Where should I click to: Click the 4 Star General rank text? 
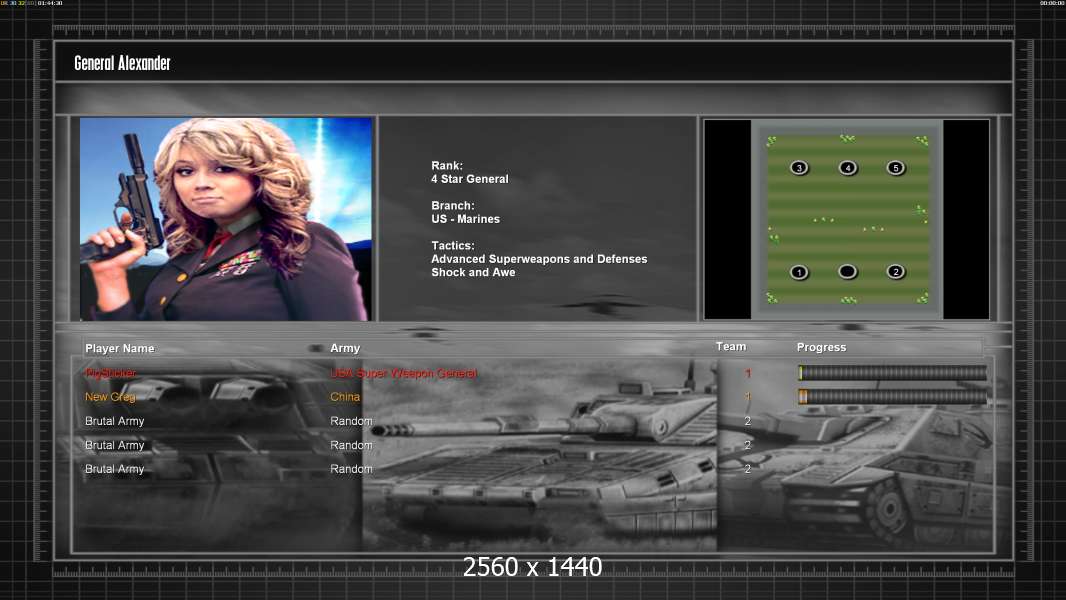[470, 179]
